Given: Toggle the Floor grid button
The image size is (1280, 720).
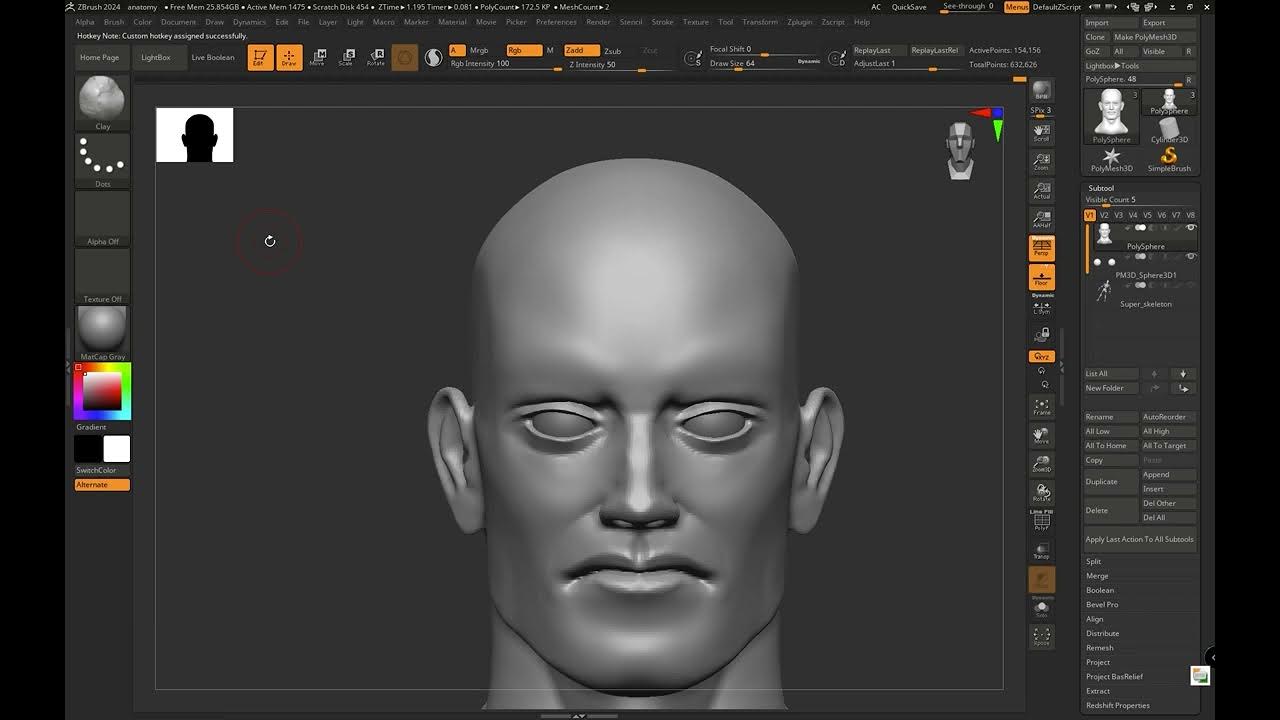Looking at the screenshot, I should 1042,277.
